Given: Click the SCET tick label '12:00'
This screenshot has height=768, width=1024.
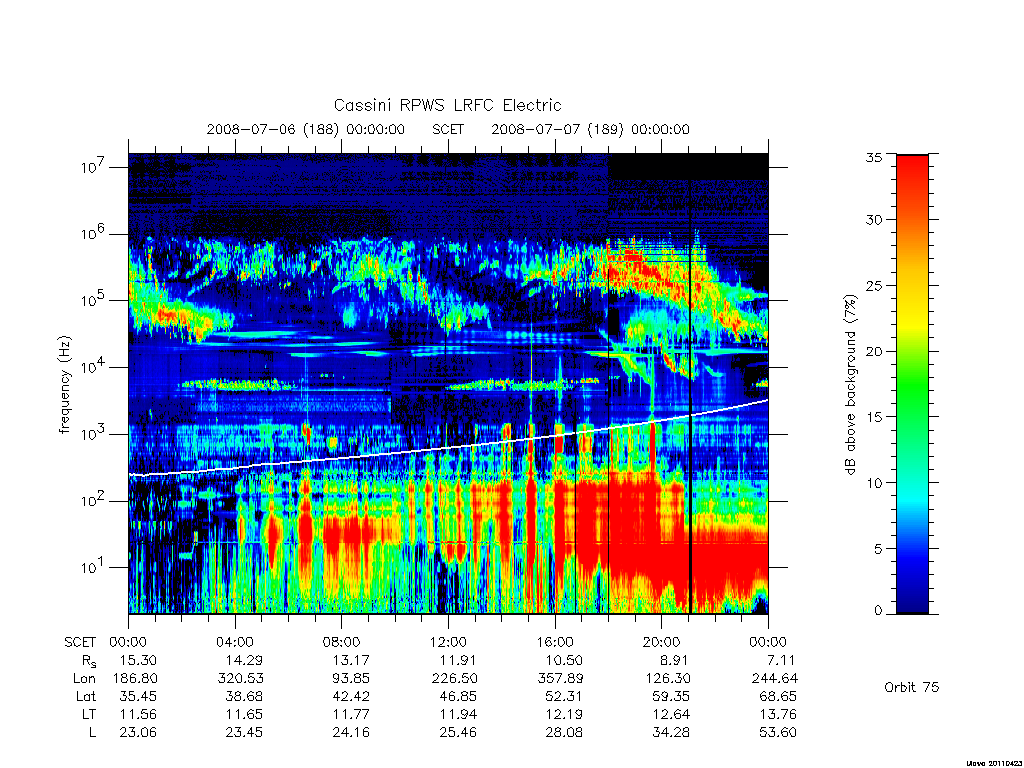Looking at the screenshot, I should 448,642.
